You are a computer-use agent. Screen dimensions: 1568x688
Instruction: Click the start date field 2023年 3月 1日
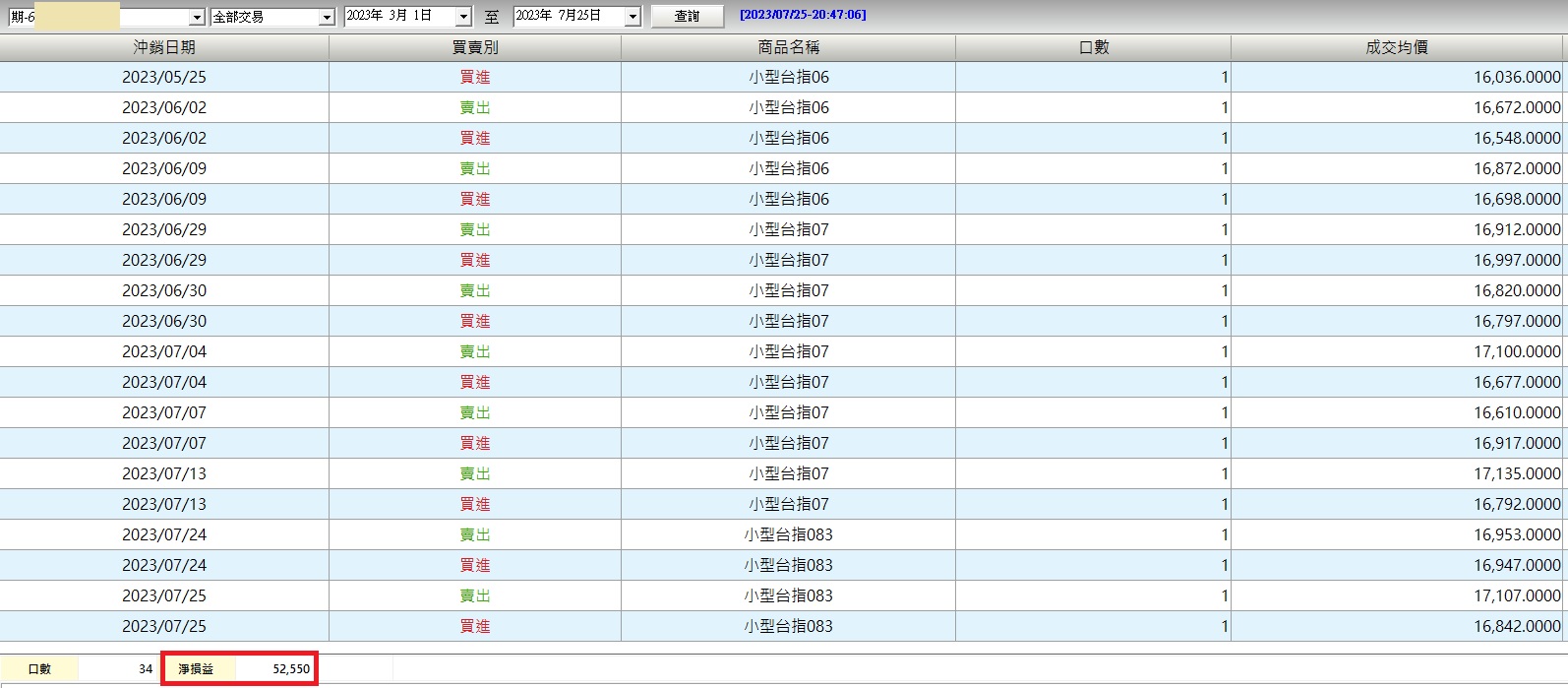(399, 17)
